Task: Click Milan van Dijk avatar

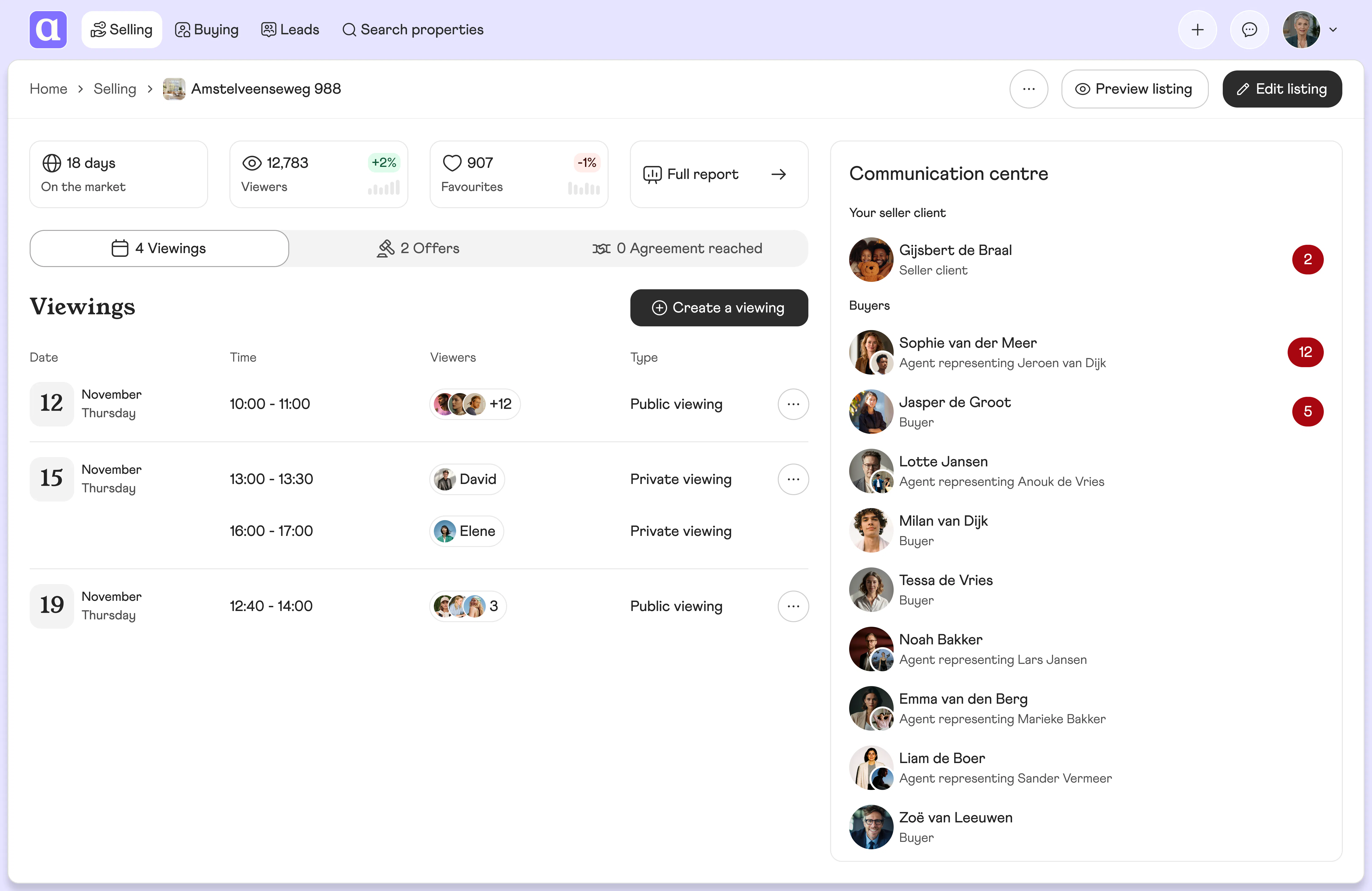Action: pyautogui.click(x=871, y=531)
